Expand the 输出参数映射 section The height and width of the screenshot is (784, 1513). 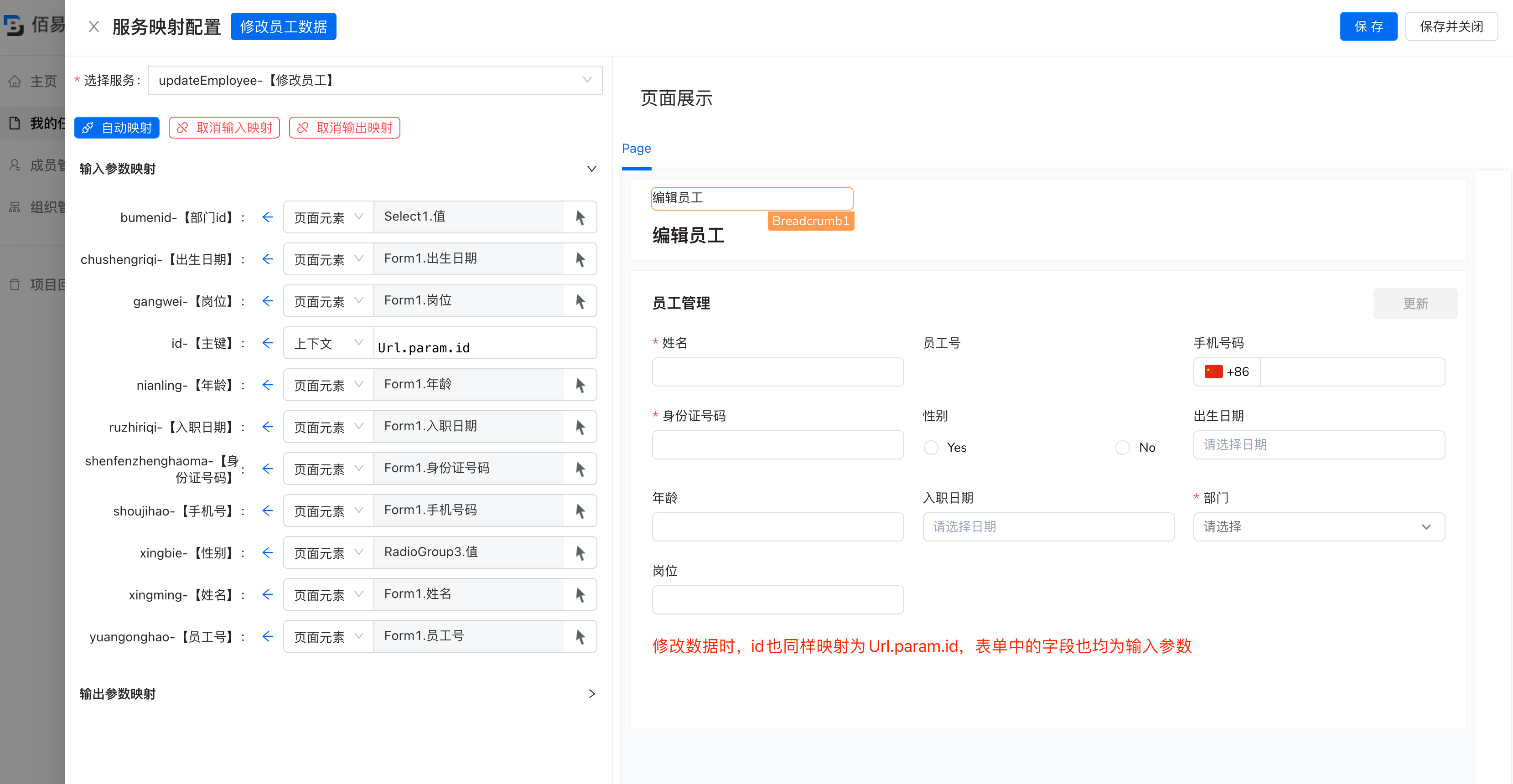[x=591, y=694]
